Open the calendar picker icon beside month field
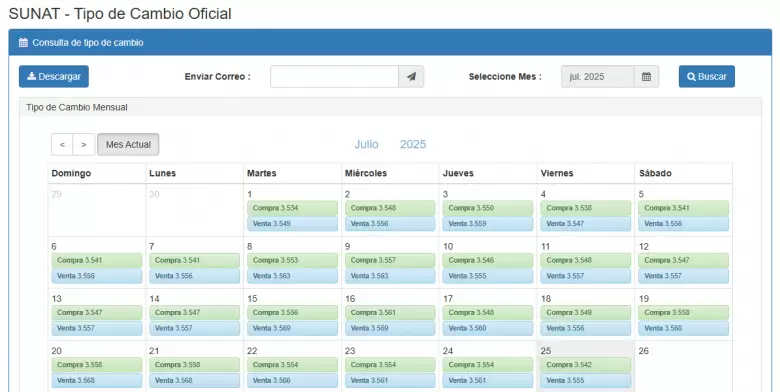 coord(646,77)
